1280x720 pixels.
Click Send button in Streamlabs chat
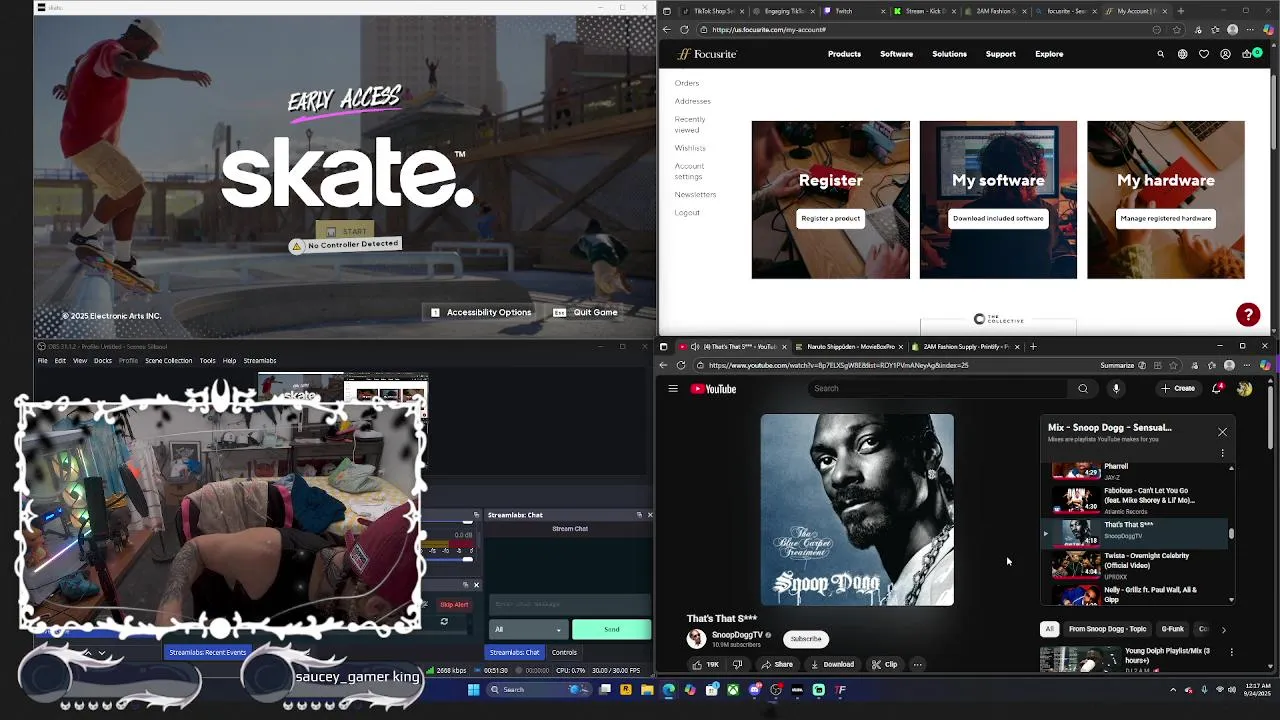coord(611,629)
